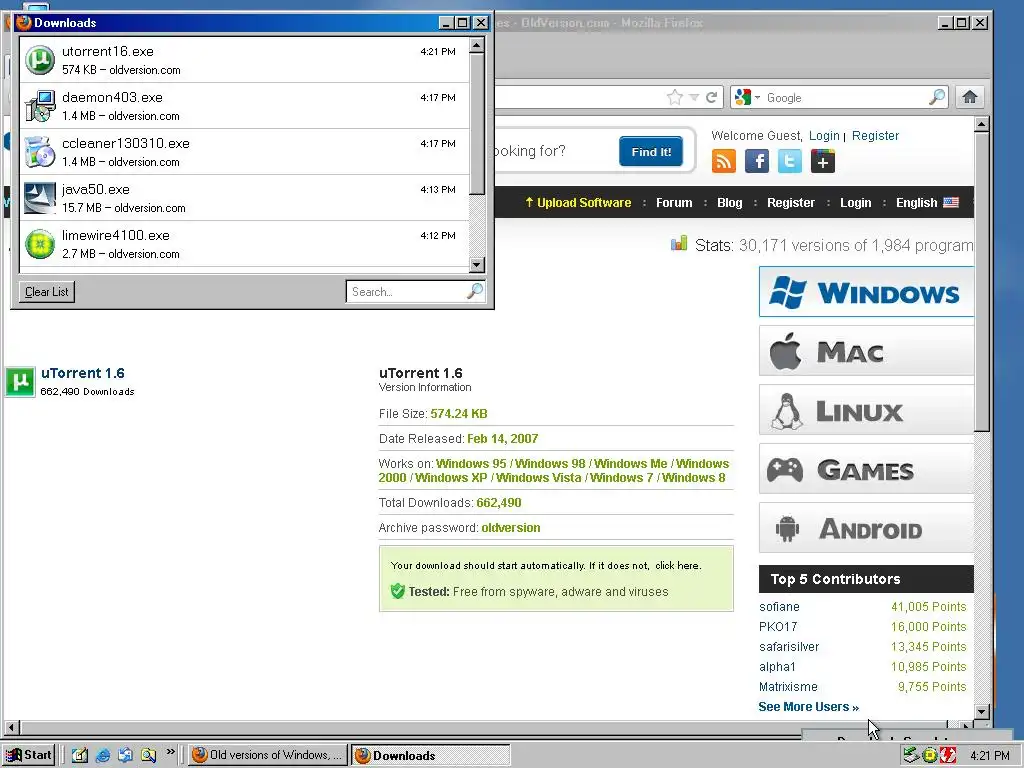Click the stats bar chart icon

(x=679, y=244)
